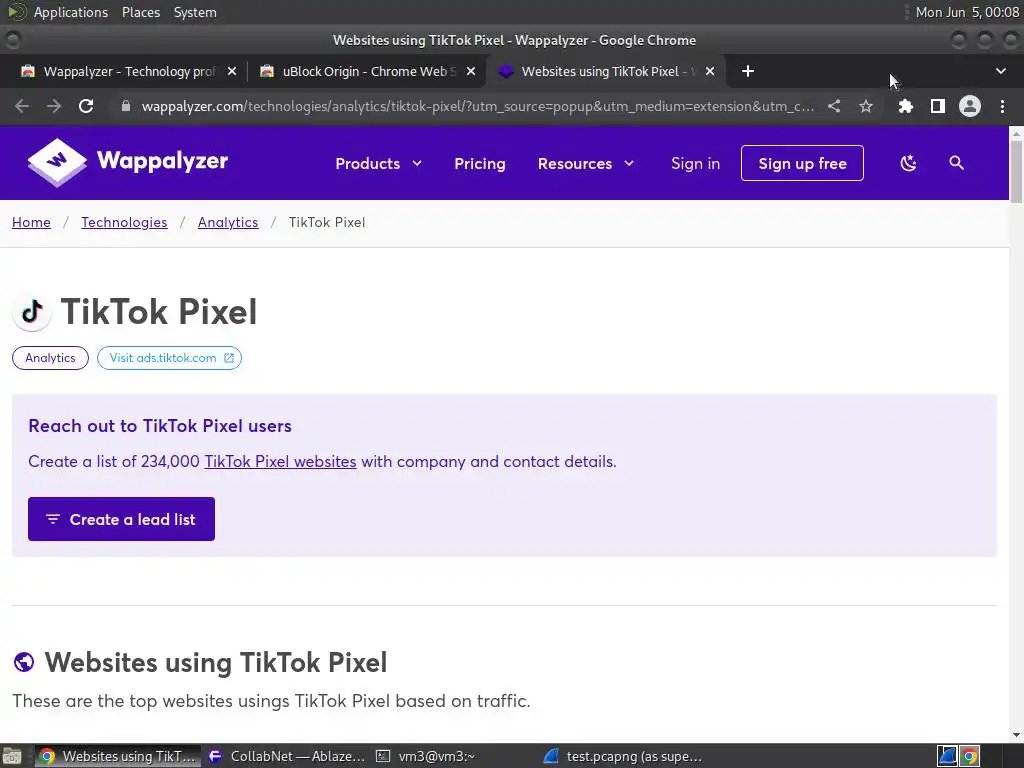Expand the tab search chevron
The image size is (1024, 768).
pos(1000,71)
